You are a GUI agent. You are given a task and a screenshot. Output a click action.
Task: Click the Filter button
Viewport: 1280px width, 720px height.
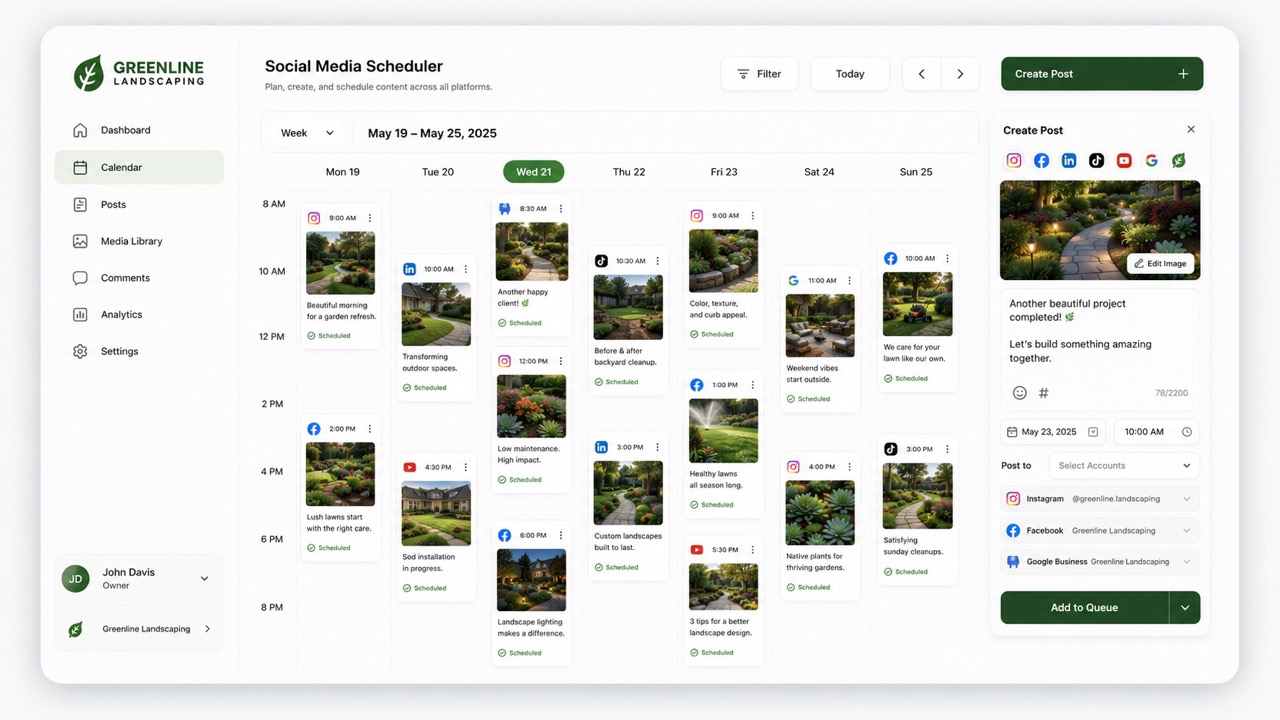click(759, 74)
